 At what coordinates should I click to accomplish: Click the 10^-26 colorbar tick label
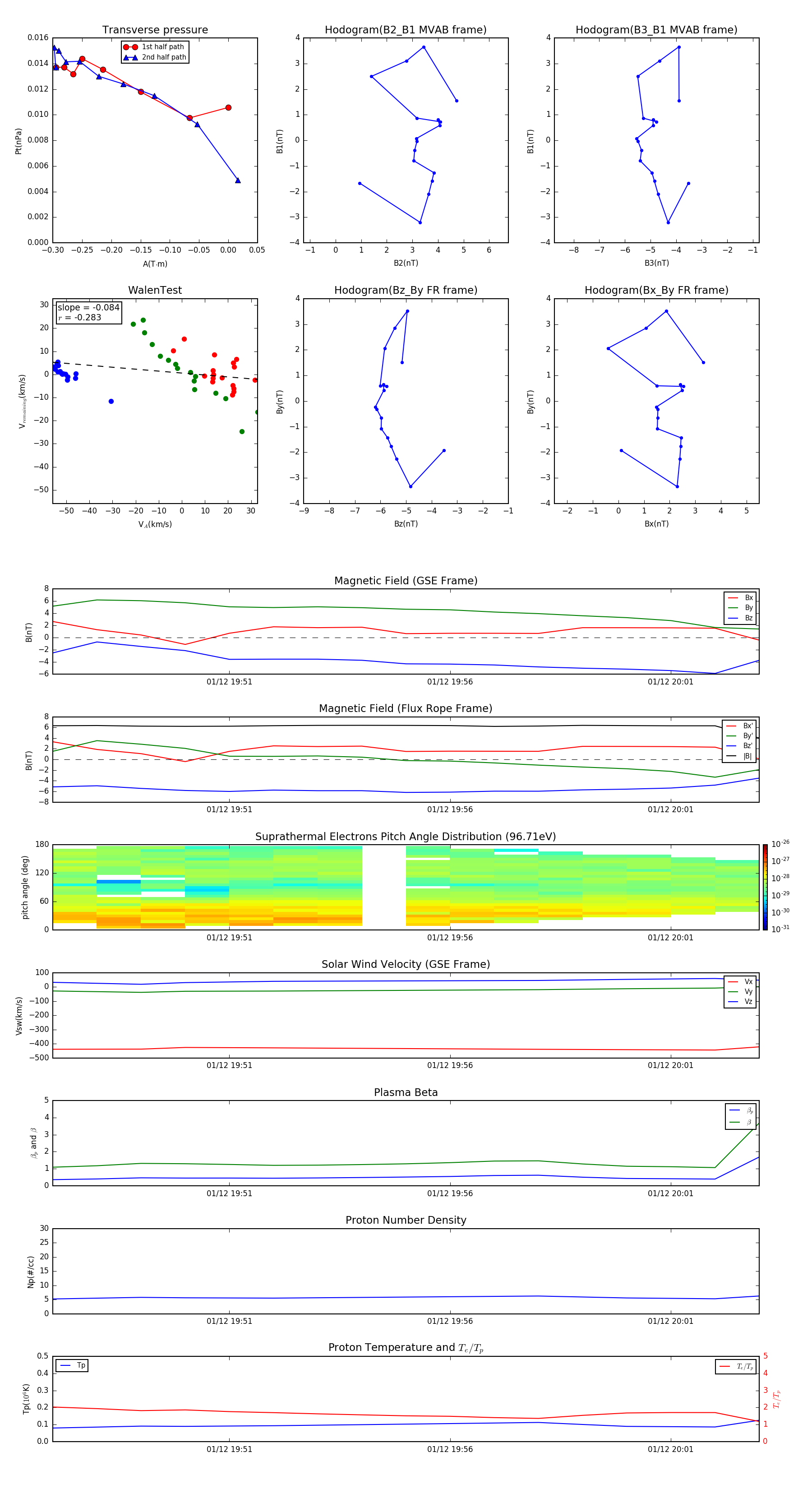tap(780, 844)
